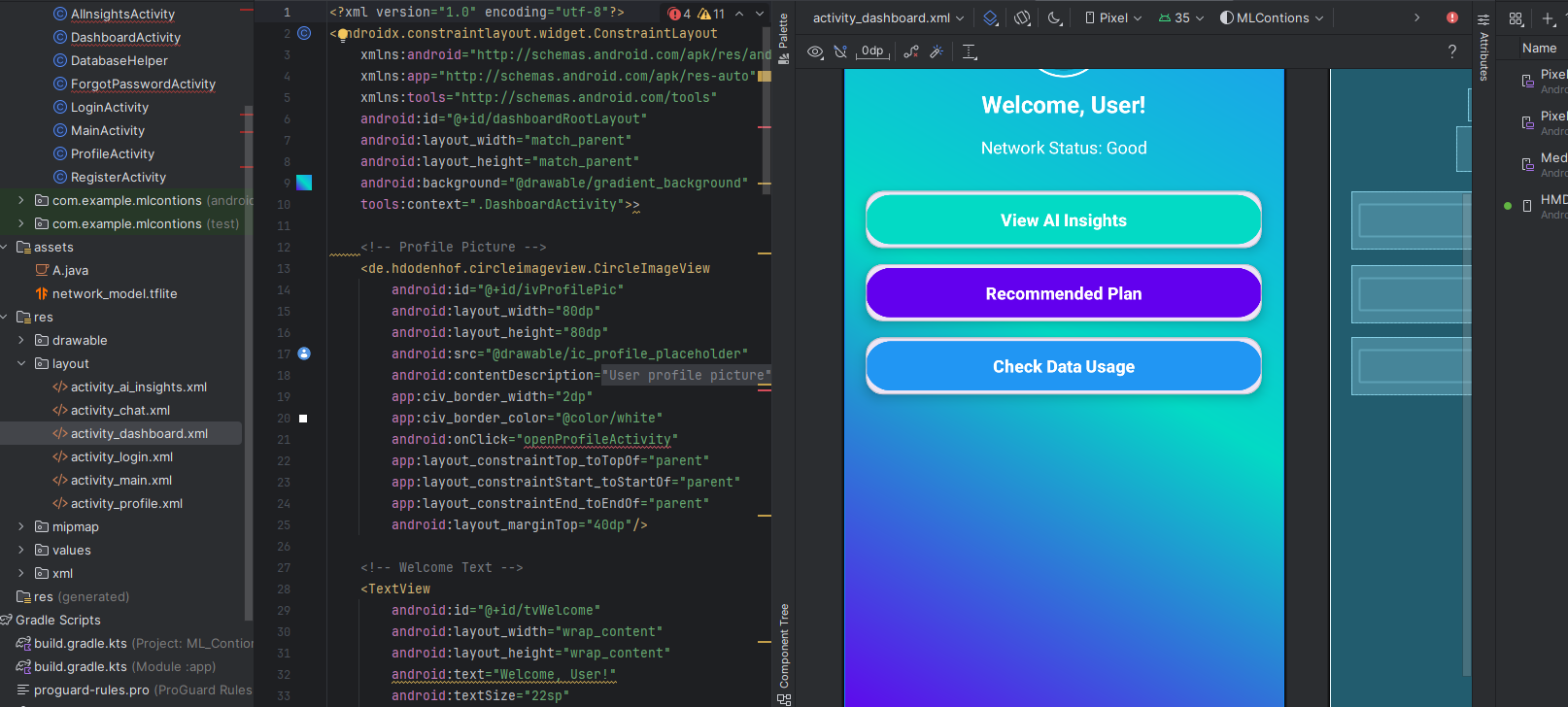Collapse the layout folder in project tree
Viewport: 1568px width, 707px height.
(x=21, y=363)
